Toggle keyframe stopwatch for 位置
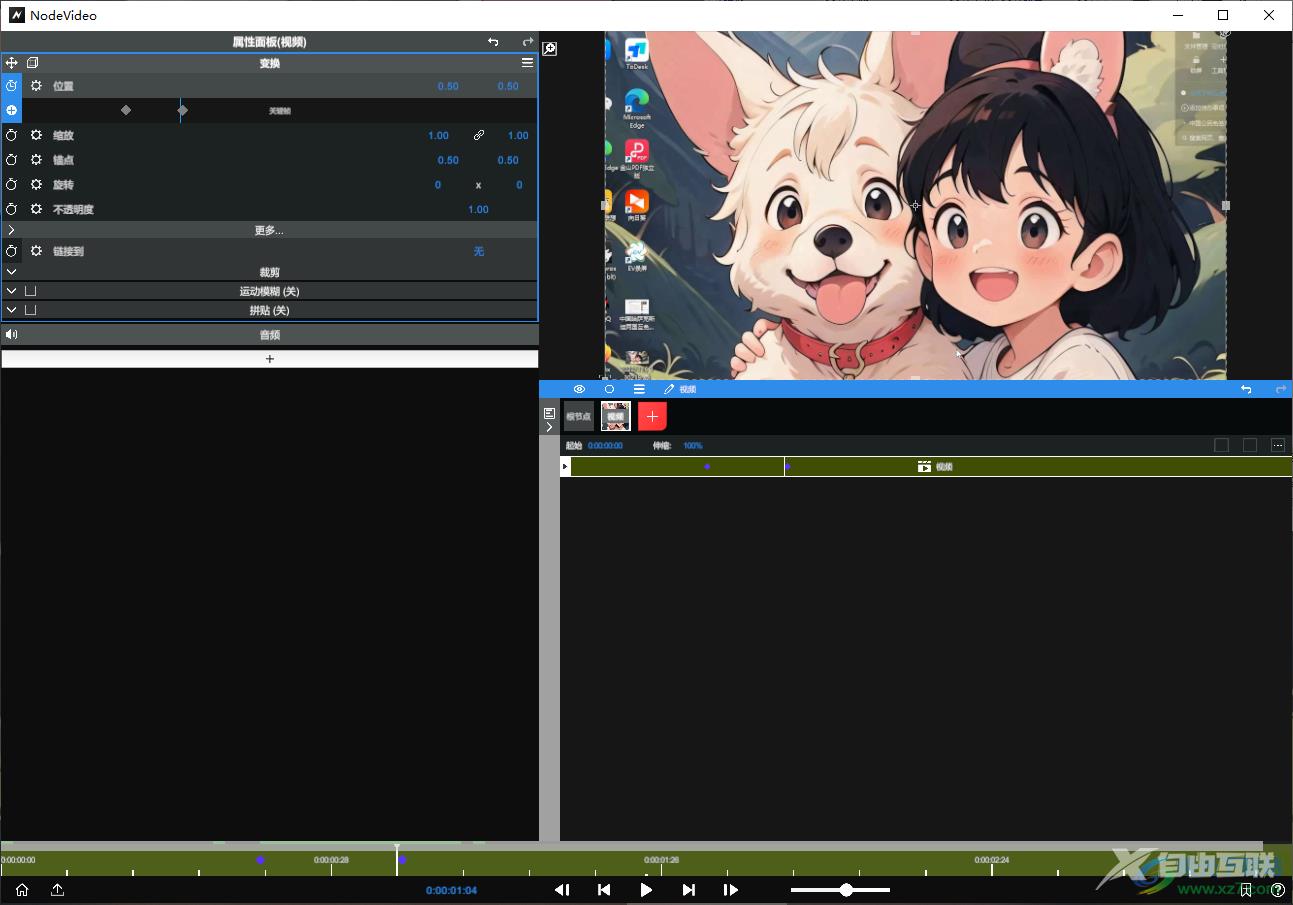The height and width of the screenshot is (905, 1293). tap(11, 86)
